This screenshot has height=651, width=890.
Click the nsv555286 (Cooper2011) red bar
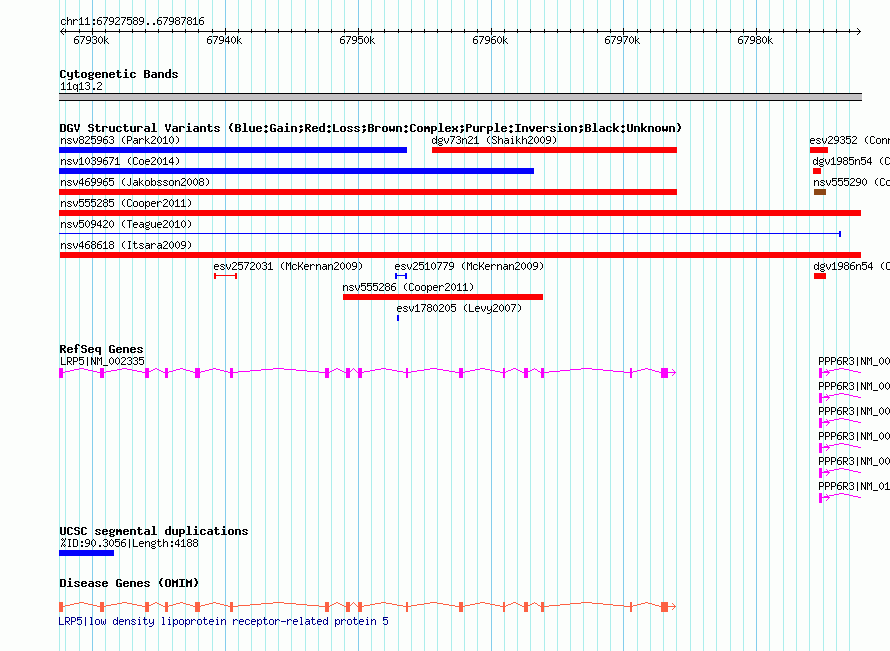(x=443, y=297)
